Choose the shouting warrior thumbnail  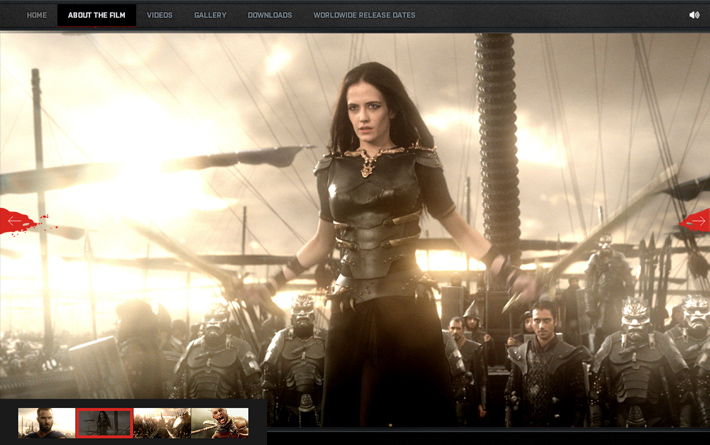point(220,423)
